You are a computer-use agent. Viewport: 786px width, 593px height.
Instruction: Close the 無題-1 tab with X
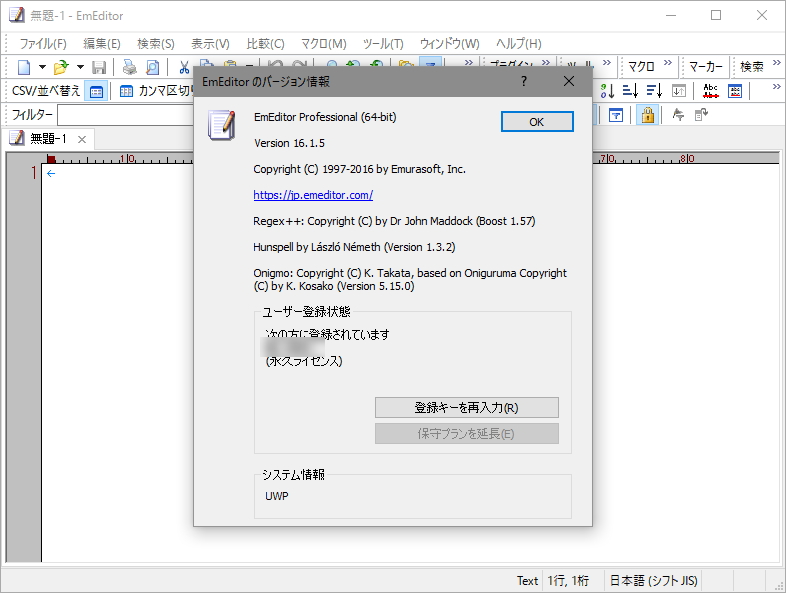coord(82,139)
